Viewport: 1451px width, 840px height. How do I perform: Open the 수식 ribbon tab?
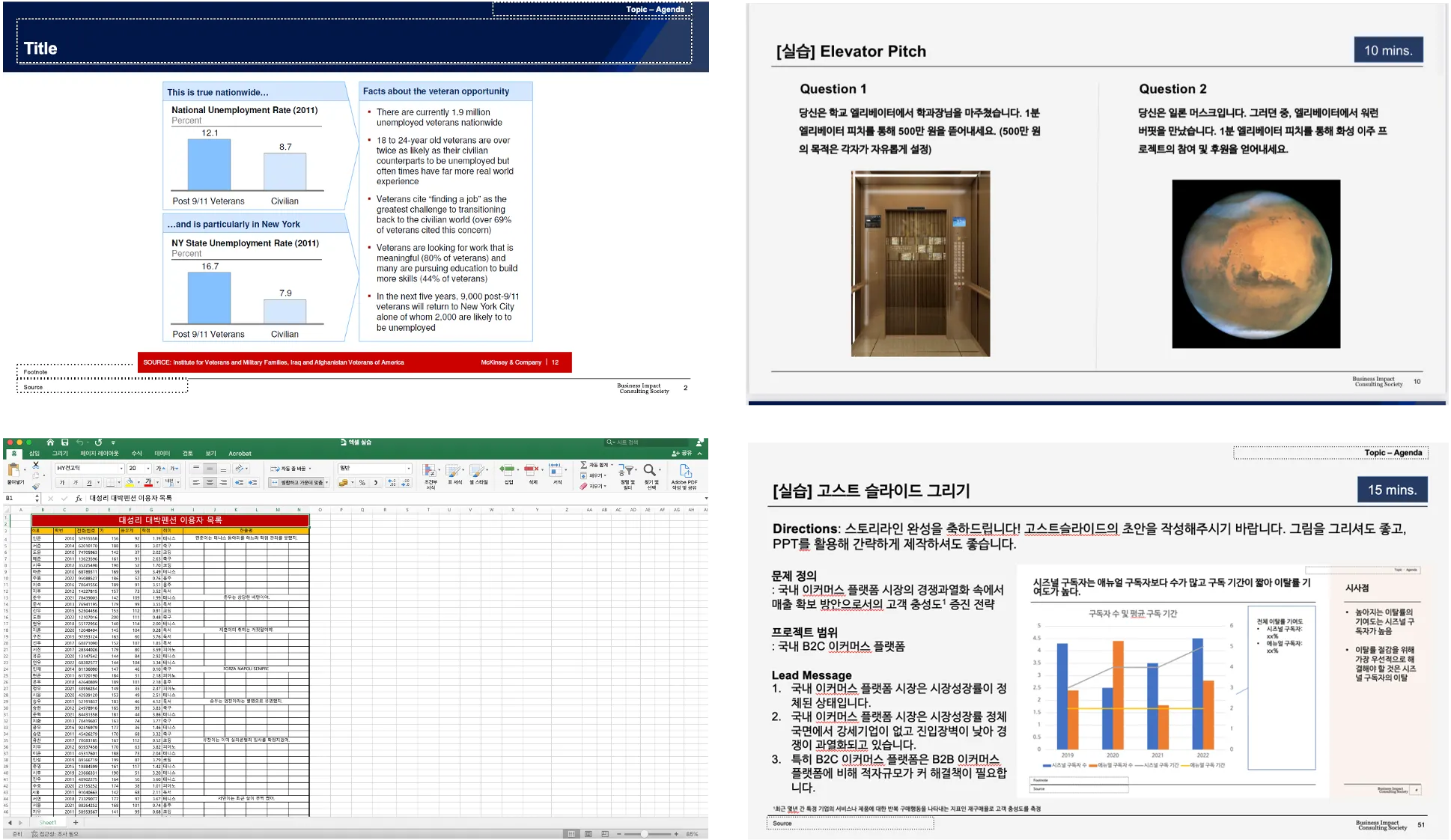pyautogui.click(x=136, y=454)
